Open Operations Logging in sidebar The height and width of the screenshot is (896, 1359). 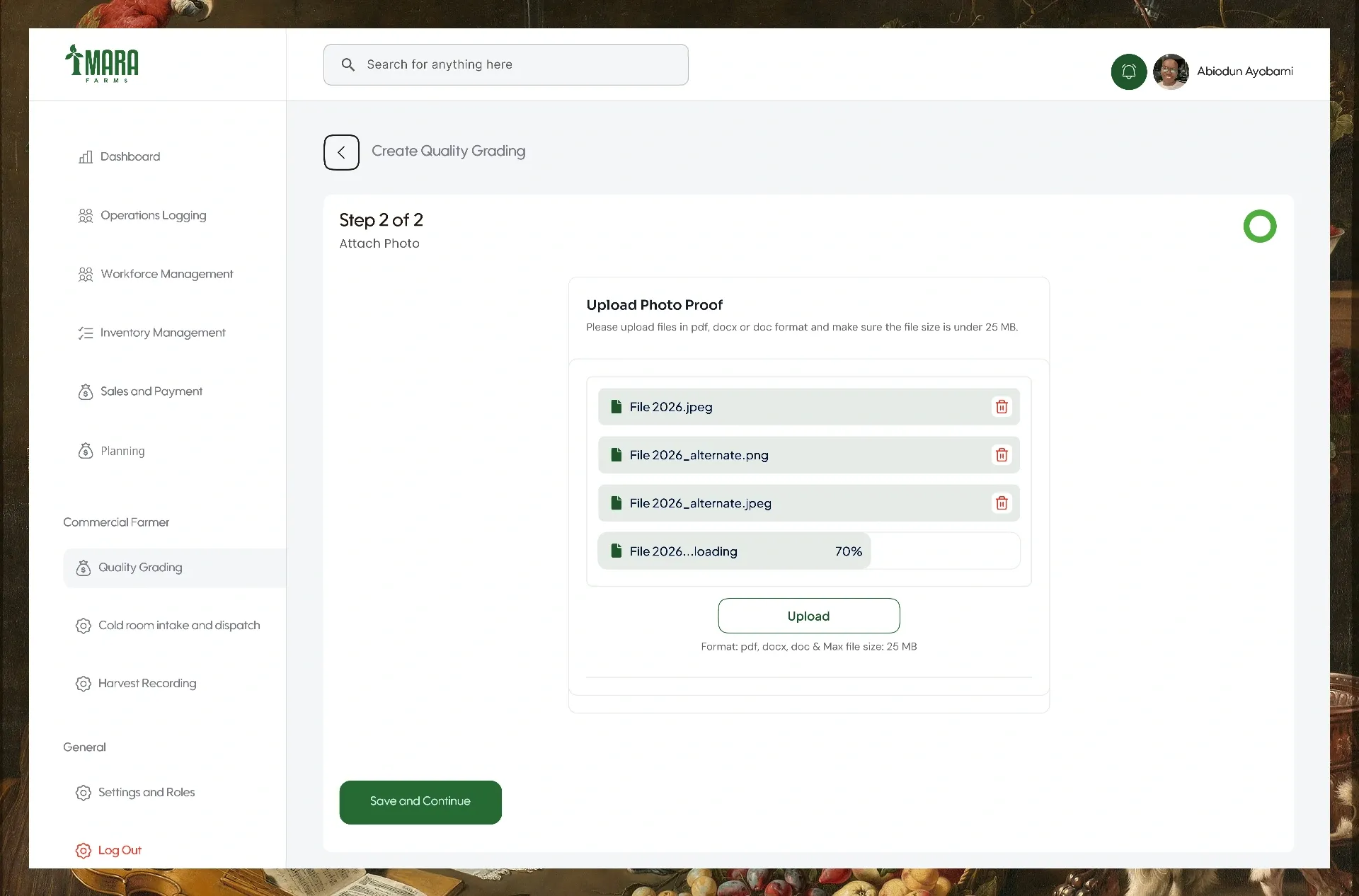pos(142,215)
